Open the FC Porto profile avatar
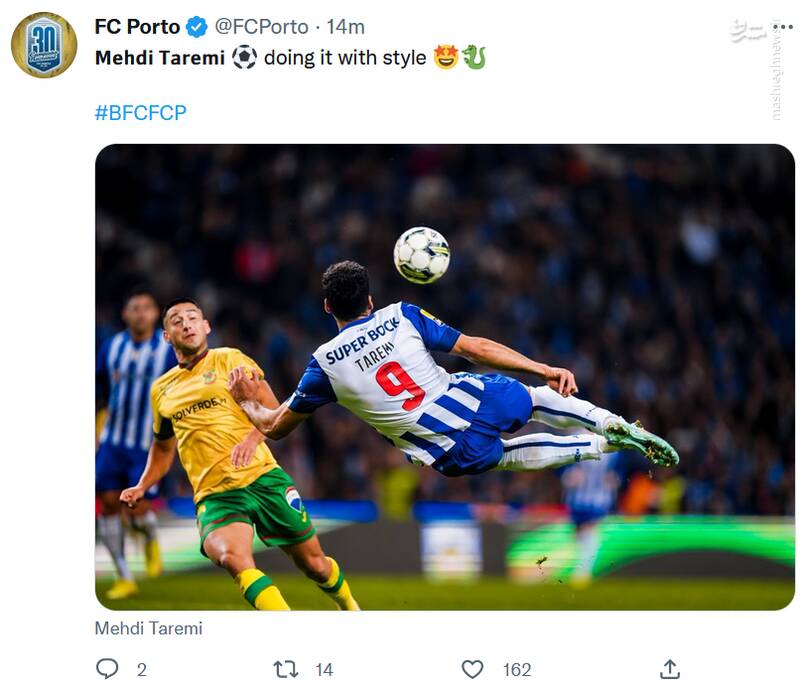Screen dimensions: 800x687 pos(44,46)
